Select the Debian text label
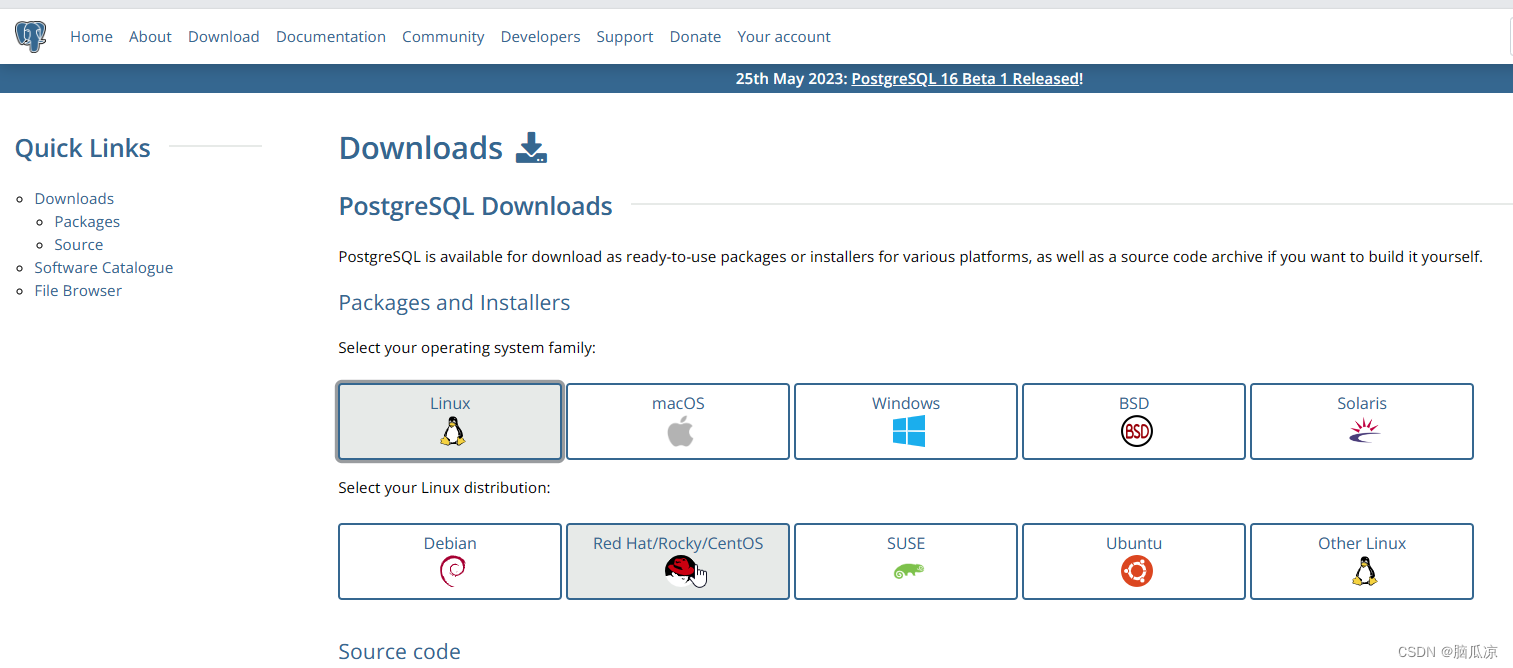This screenshot has width=1513, height=668. [x=450, y=544]
